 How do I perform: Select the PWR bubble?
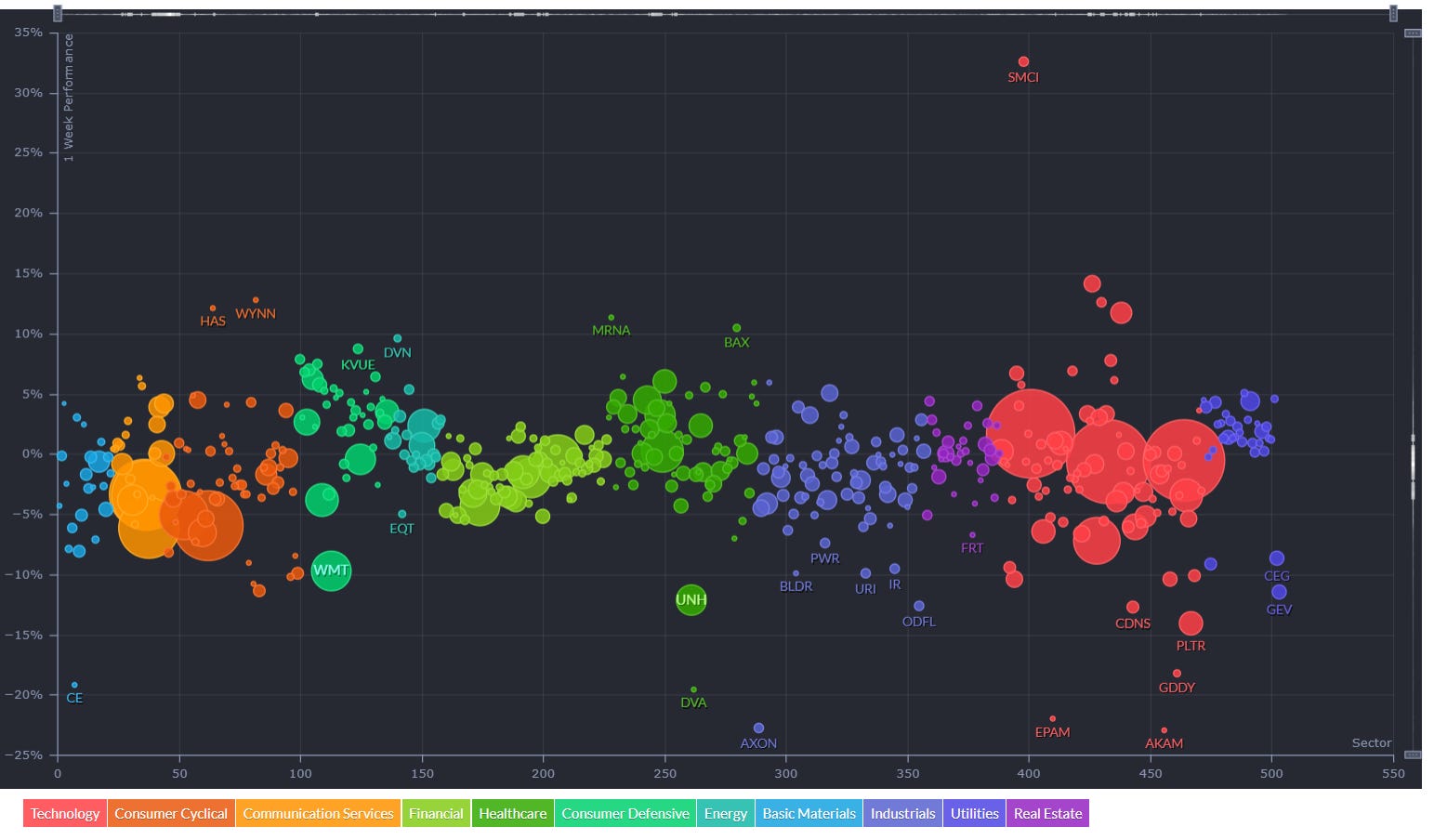pos(824,544)
